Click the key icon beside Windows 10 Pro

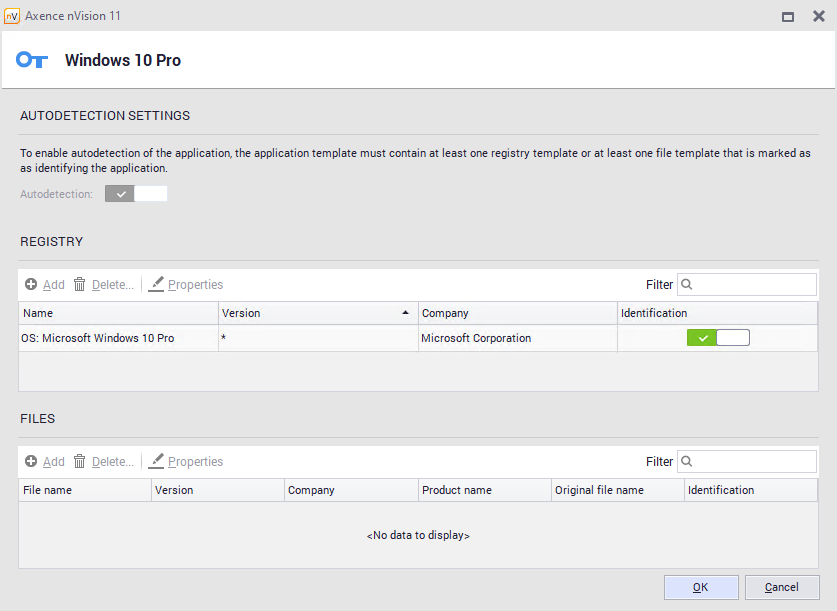[32, 60]
